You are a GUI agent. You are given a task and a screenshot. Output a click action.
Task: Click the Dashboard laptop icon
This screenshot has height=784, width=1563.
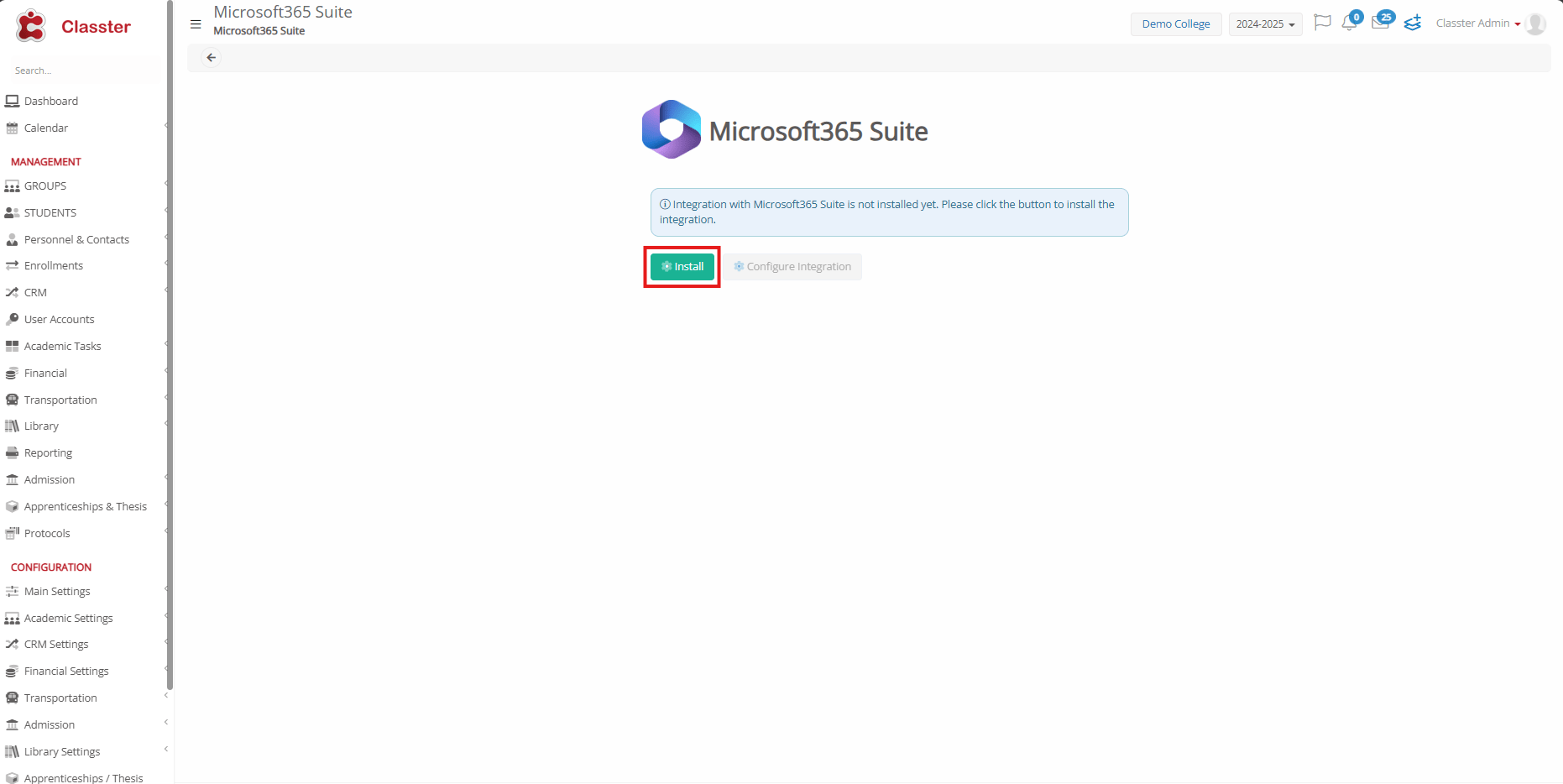click(12, 101)
